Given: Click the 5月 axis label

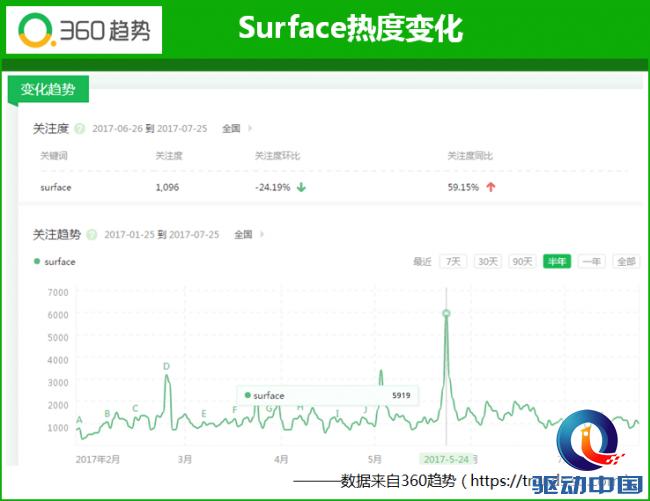Looking at the screenshot, I should point(374,459).
